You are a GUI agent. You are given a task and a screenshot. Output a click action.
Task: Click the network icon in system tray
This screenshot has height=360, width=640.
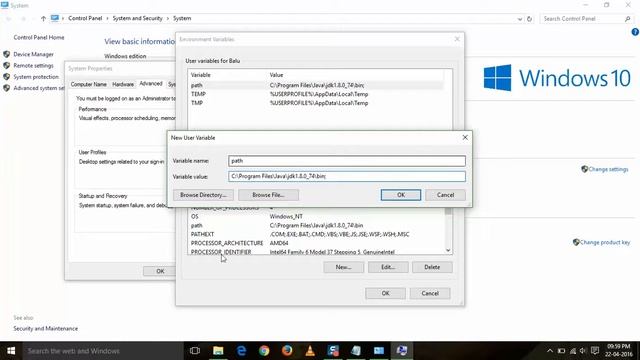pos(573,351)
